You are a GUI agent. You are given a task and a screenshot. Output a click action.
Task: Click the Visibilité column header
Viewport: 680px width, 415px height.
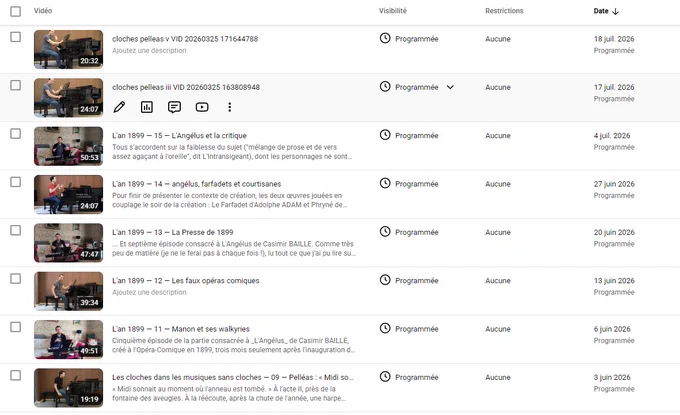(393, 11)
